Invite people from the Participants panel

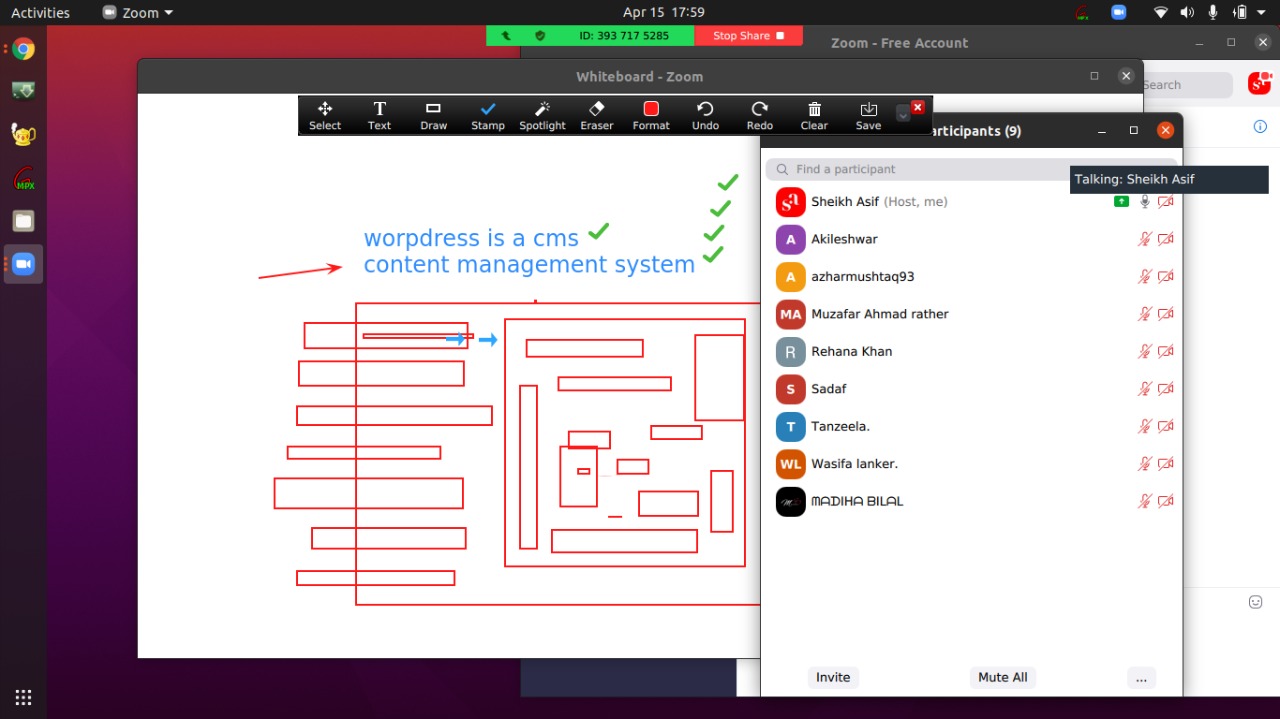[x=833, y=677]
